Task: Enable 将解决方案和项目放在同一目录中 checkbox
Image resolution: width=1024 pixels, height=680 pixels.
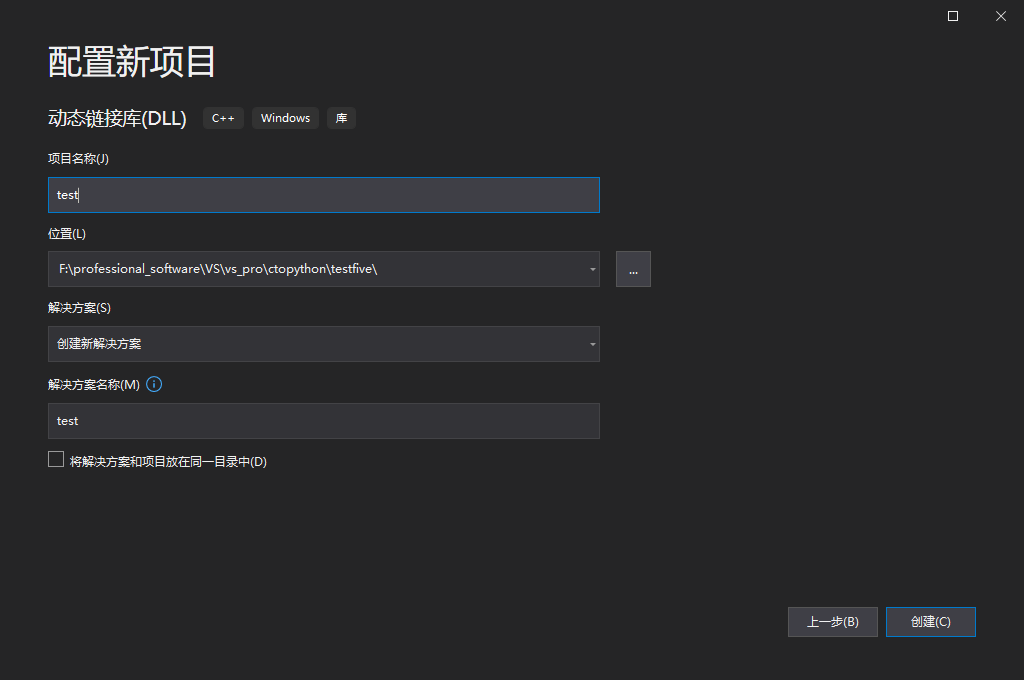Action: [56, 458]
